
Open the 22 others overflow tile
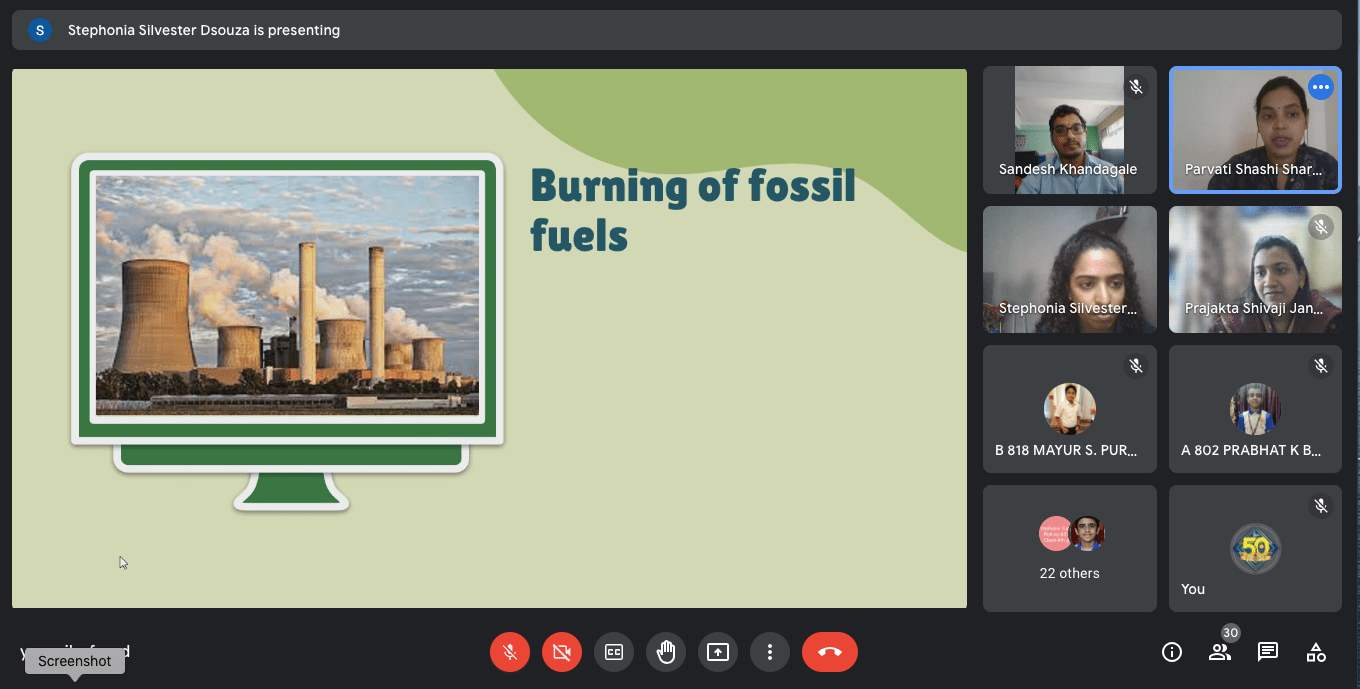(x=1069, y=548)
